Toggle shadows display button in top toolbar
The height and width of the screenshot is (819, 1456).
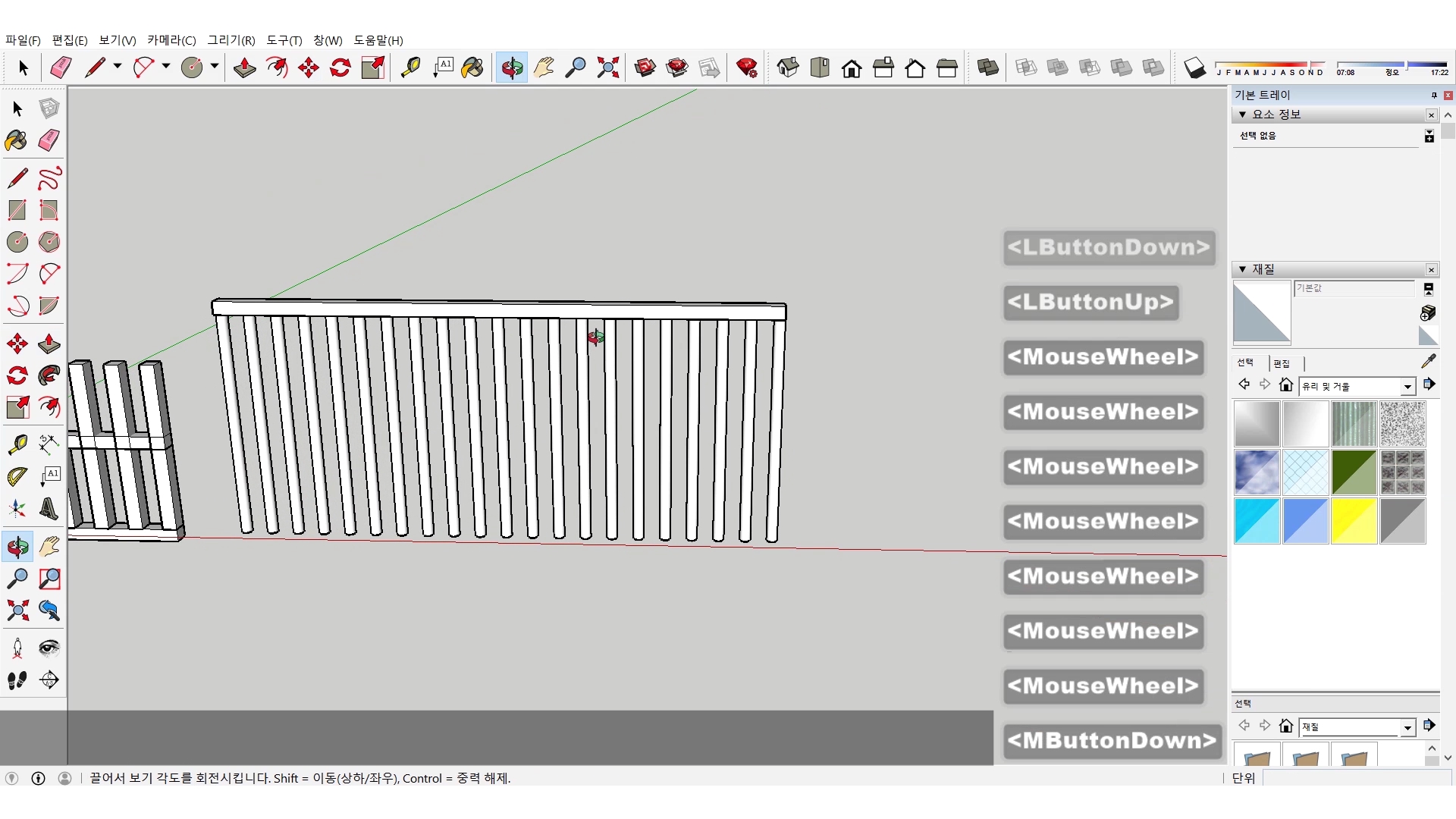(1194, 68)
